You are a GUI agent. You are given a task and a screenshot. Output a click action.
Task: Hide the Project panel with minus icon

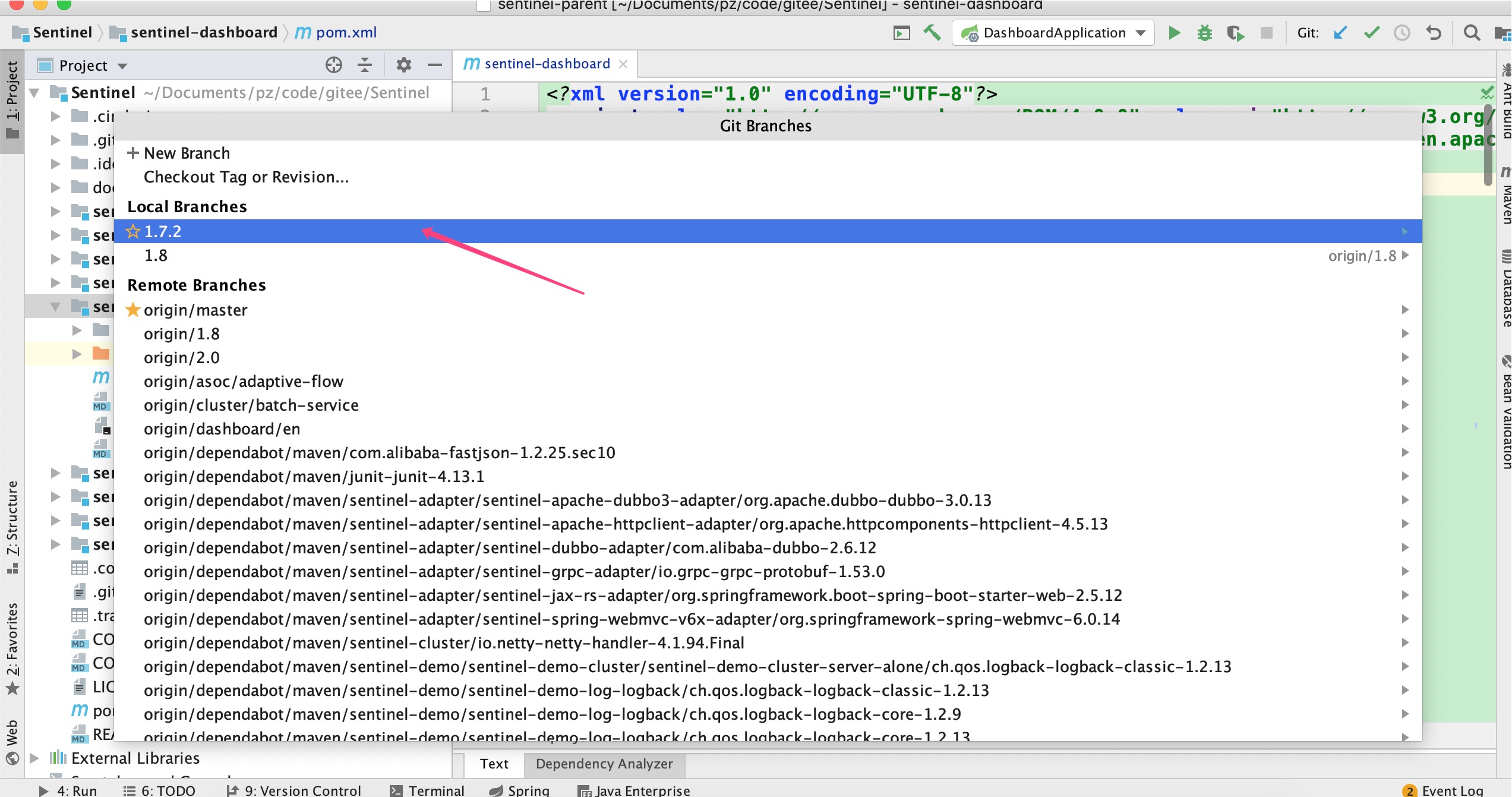tap(435, 65)
